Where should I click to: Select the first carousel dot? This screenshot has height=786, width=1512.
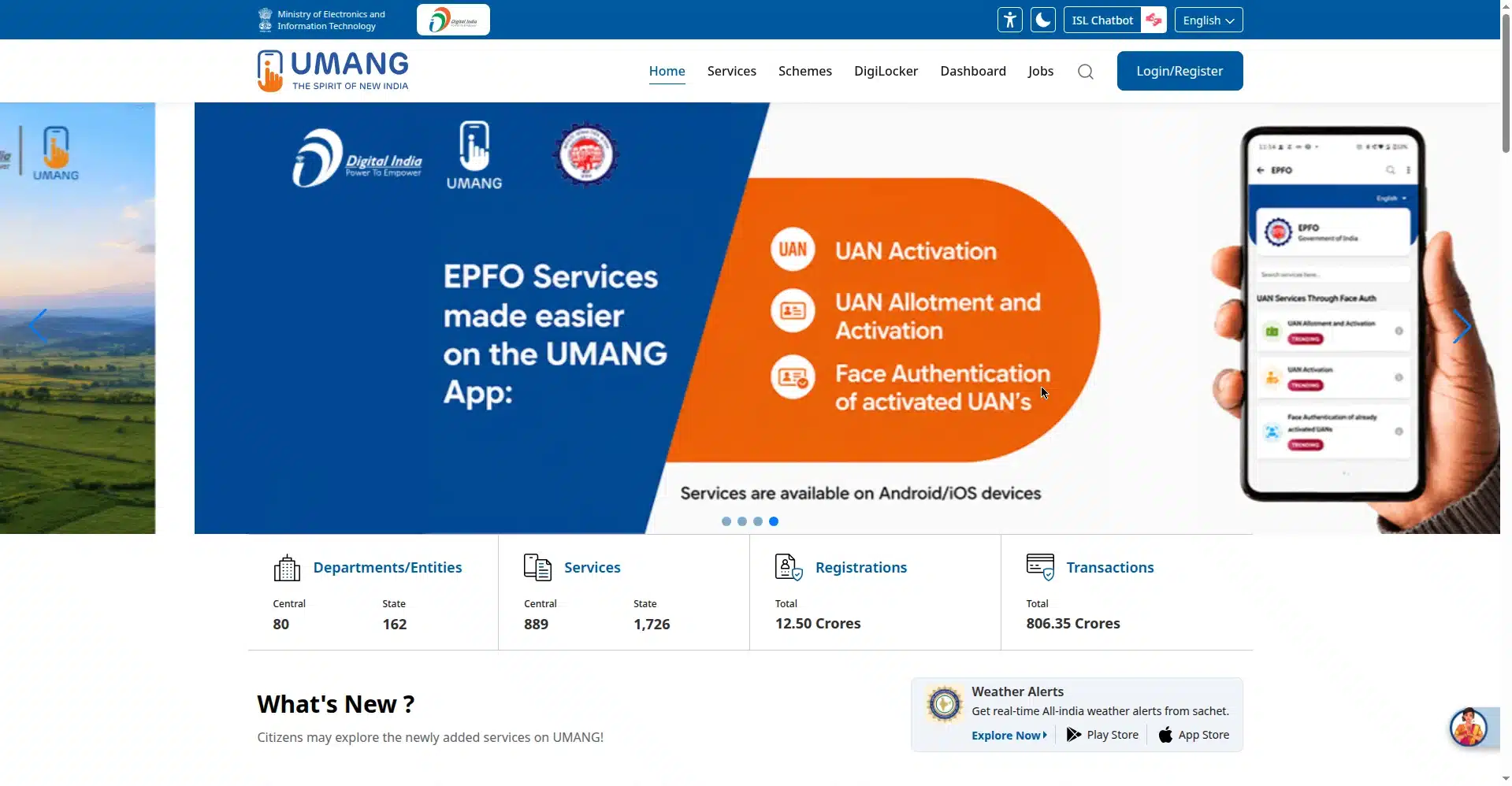726,521
